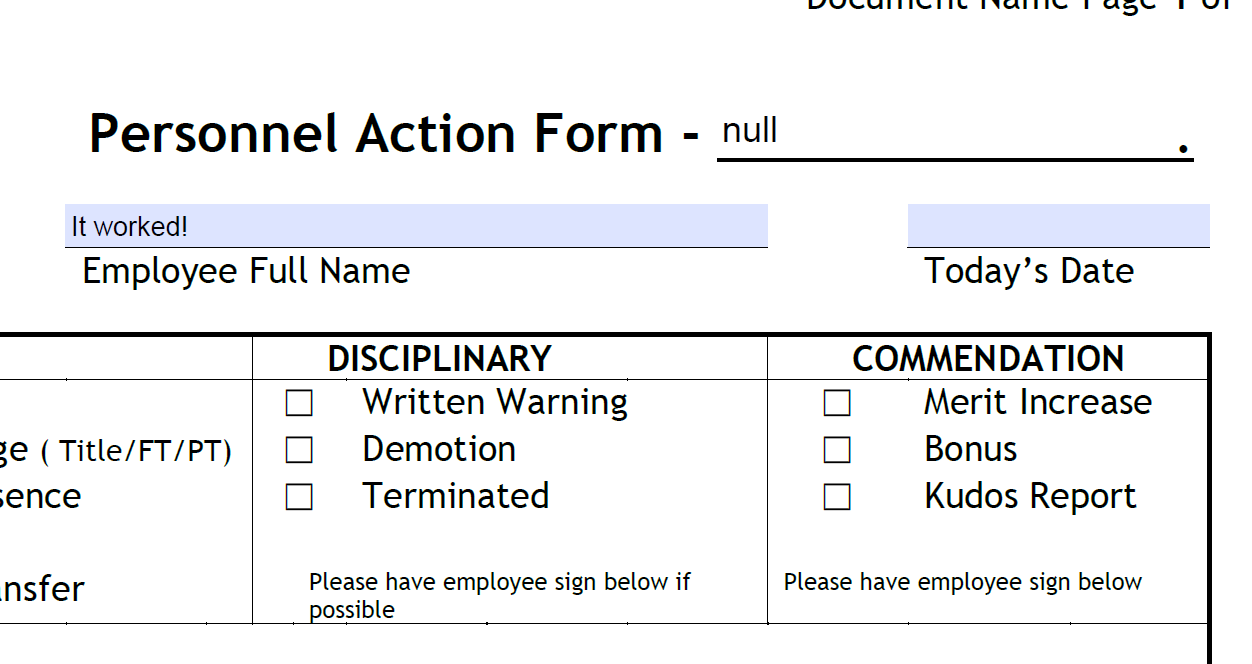This screenshot has width=1252, height=664.
Task: Toggle the Kudos Report checkbox
Action: click(837, 497)
